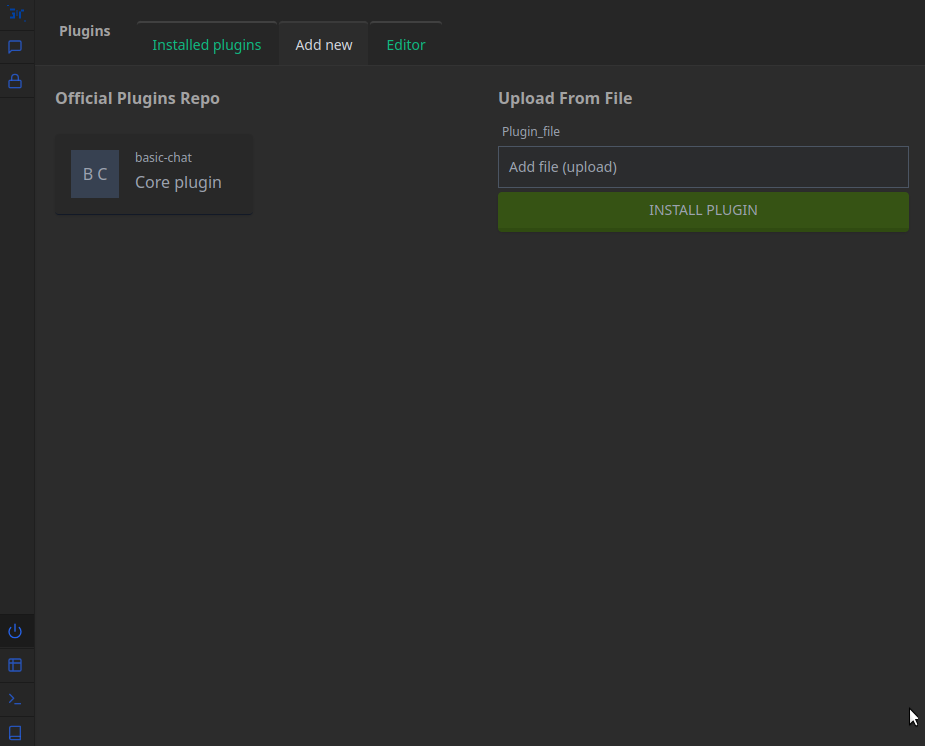Click the power icon in the sidebar

point(15,632)
